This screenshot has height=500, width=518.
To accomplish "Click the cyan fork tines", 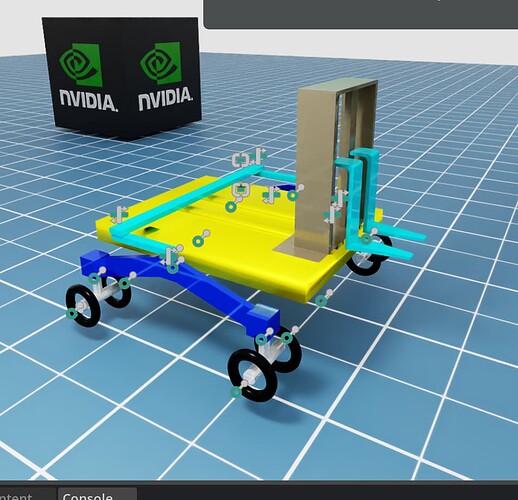I will click(x=393, y=242).
